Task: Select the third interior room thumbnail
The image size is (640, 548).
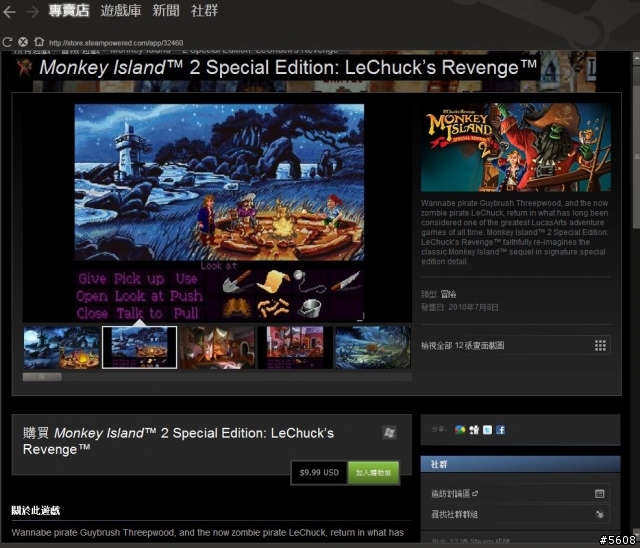Action: pos(218,348)
